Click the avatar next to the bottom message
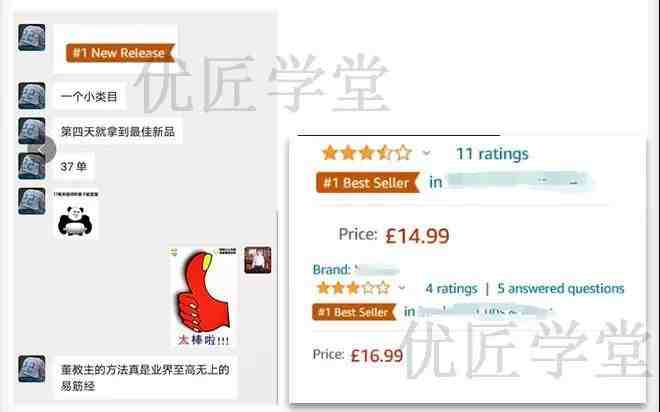Screen dimensions: 660x412 (x=32, y=369)
